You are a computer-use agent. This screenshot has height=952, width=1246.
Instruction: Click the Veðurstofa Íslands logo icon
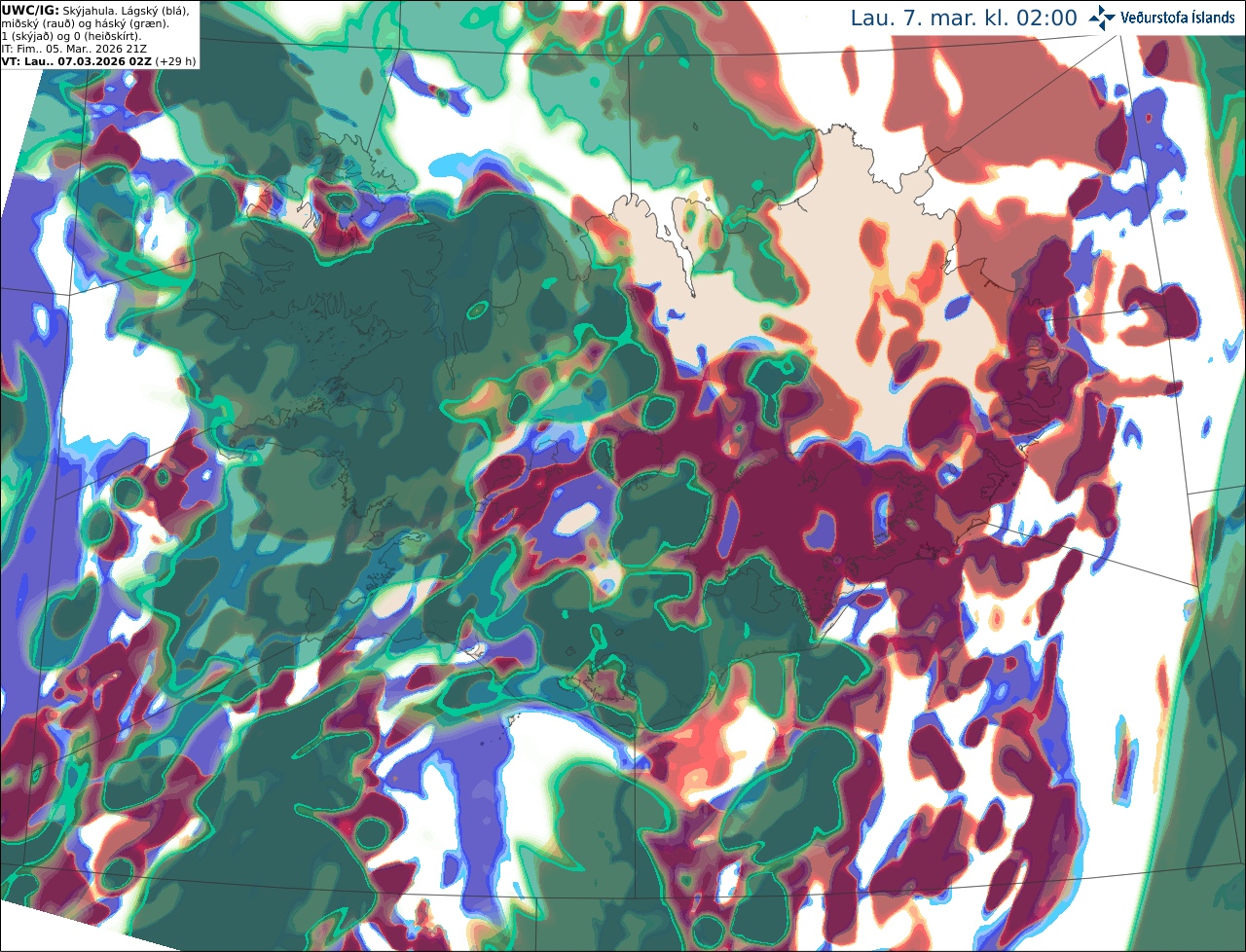(1102, 18)
